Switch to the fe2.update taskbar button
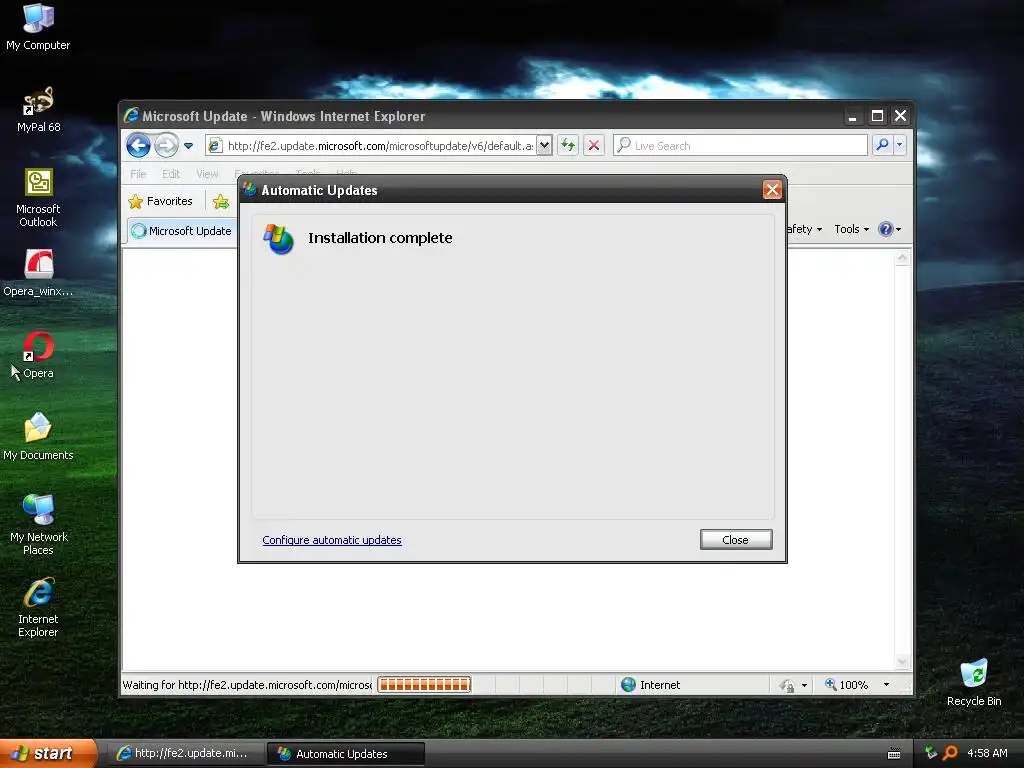Screen dimensions: 1024x768 pyautogui.click(x=186, y=753)
